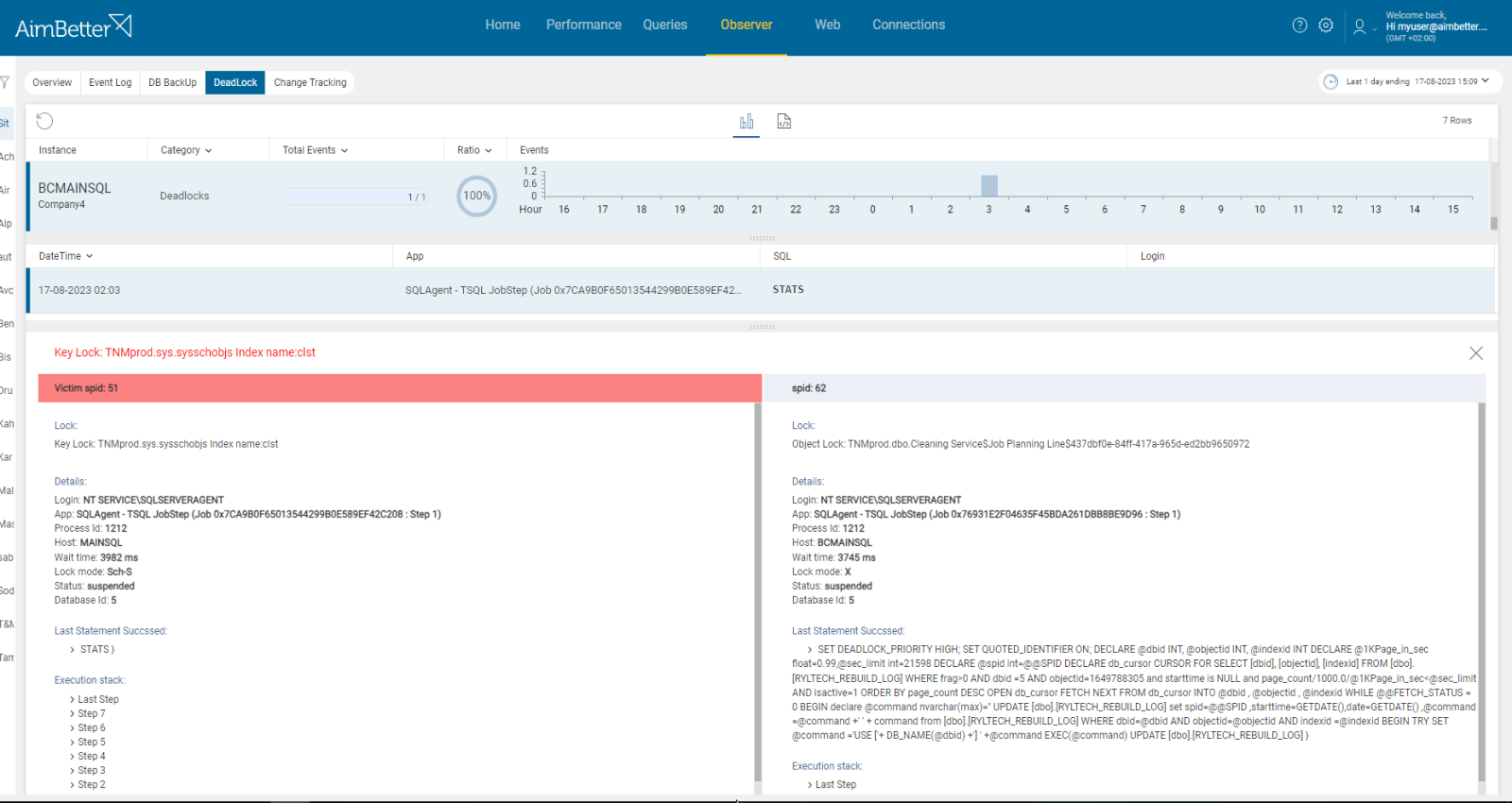1512x803 pixels.
Task: Click the Object Lock text for spid 62
Action: 1021,444
